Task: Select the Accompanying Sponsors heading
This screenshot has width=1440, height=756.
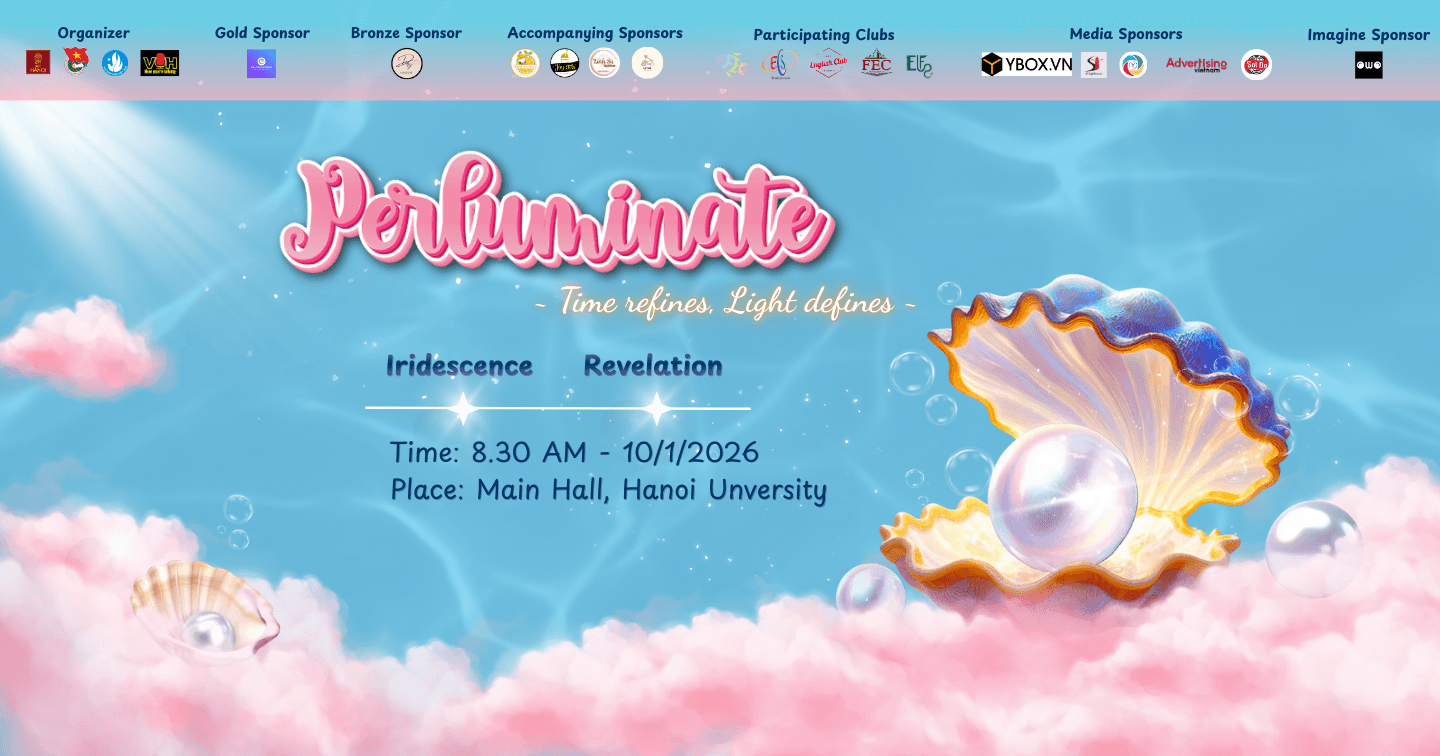Action: point(595,33)
